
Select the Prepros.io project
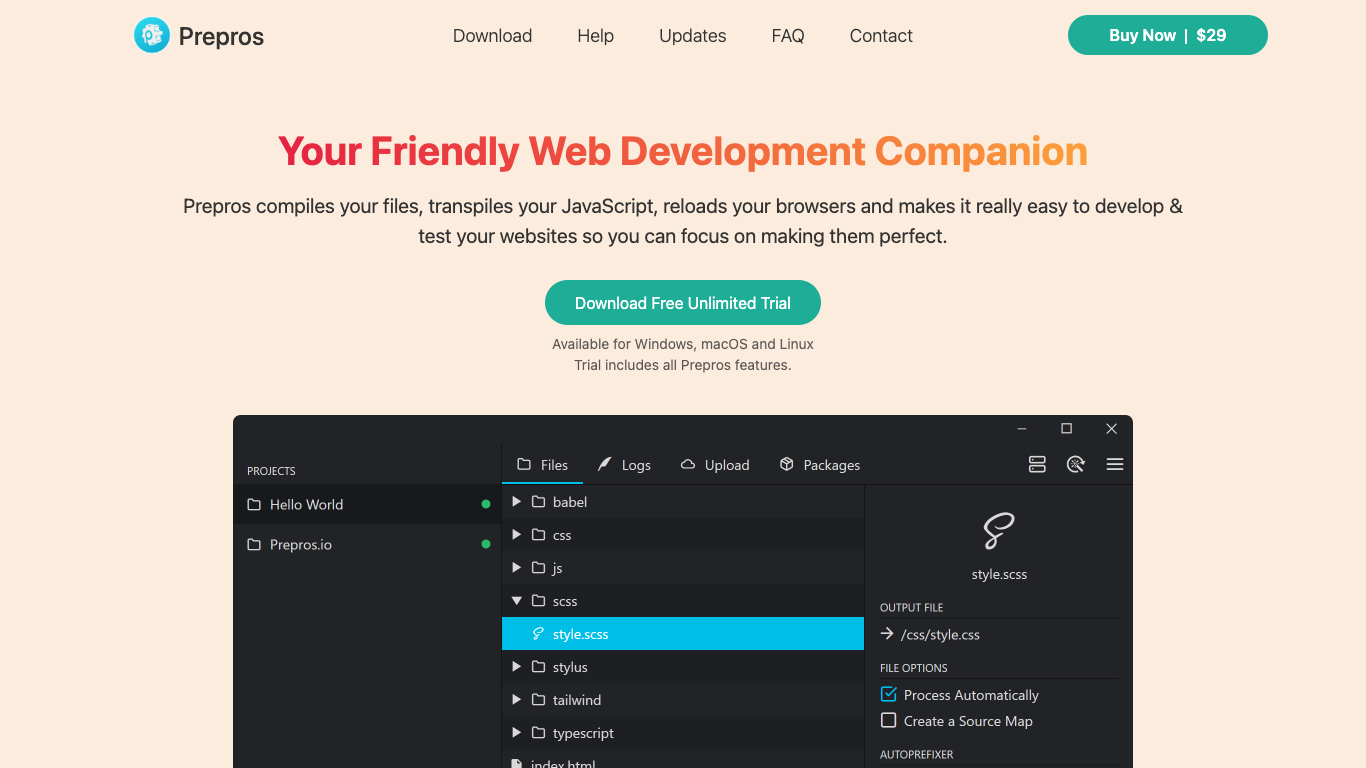click(x=367, y=544)
